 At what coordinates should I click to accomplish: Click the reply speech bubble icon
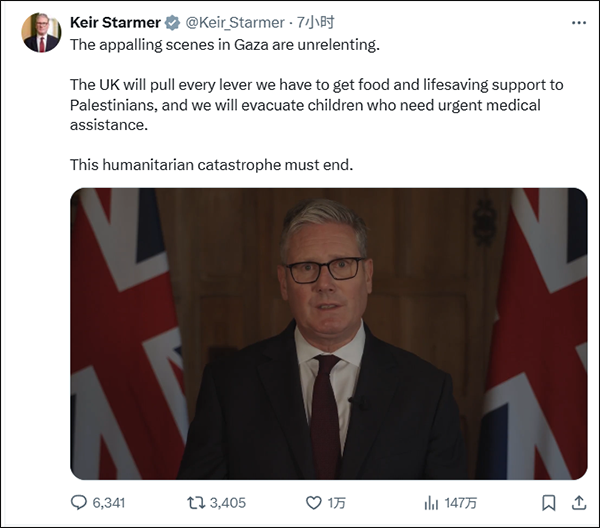(79, 502)
